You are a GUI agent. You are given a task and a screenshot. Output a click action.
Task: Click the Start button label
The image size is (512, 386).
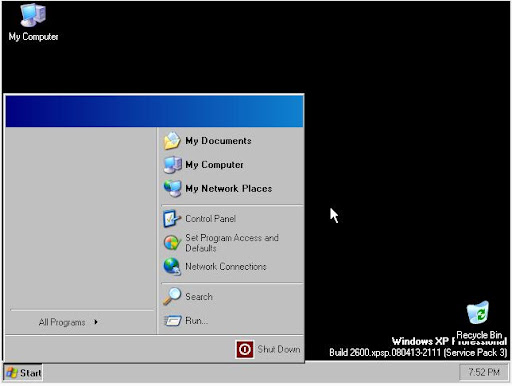(31, 373)
